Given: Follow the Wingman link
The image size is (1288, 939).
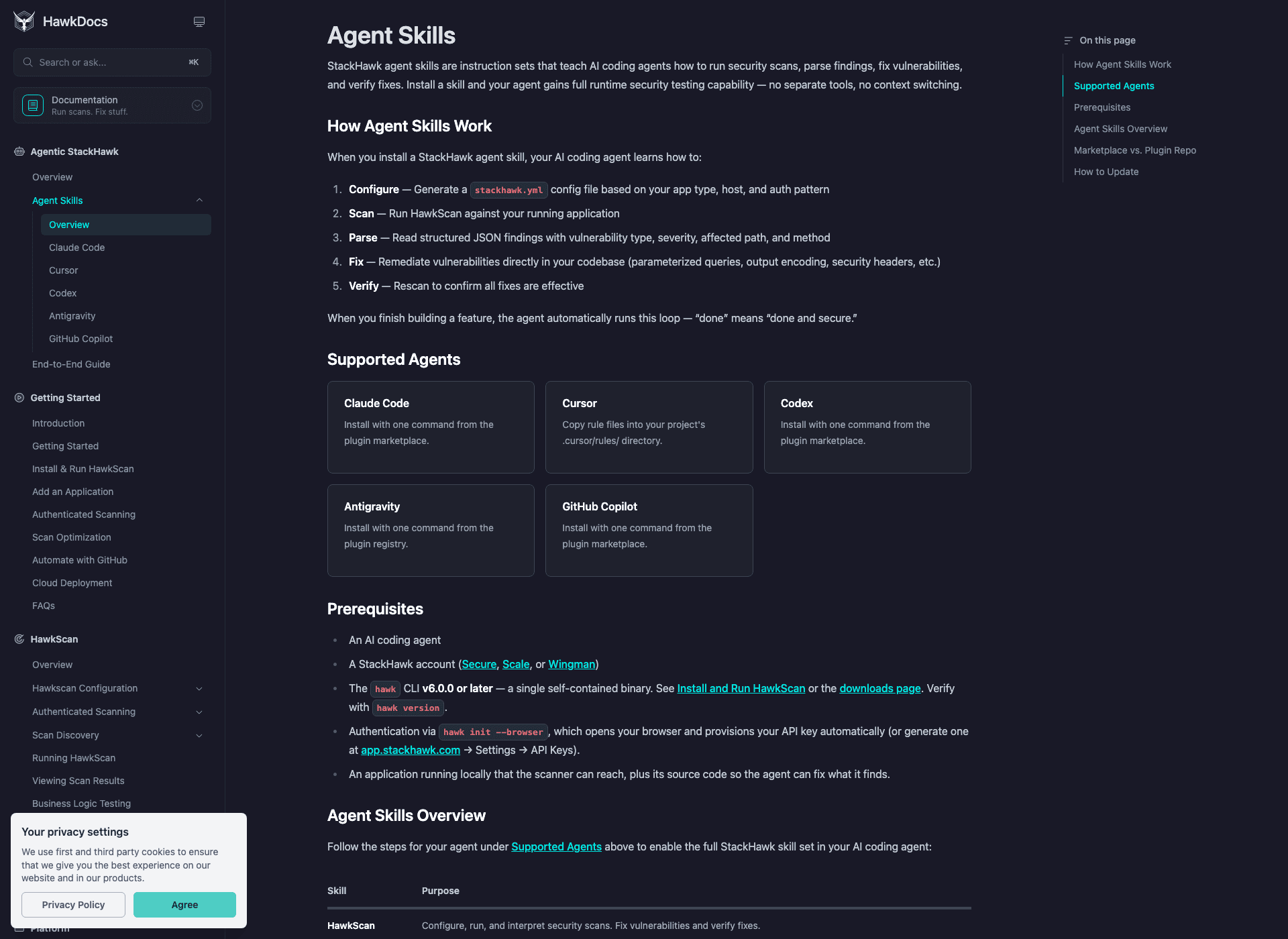Looking at the screenshot, I should click(x=572, y=664).
